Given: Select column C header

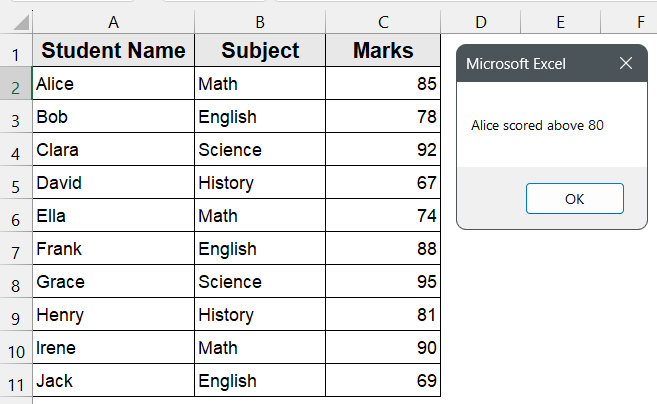Looking at the screenshot, I should (382, 22).
